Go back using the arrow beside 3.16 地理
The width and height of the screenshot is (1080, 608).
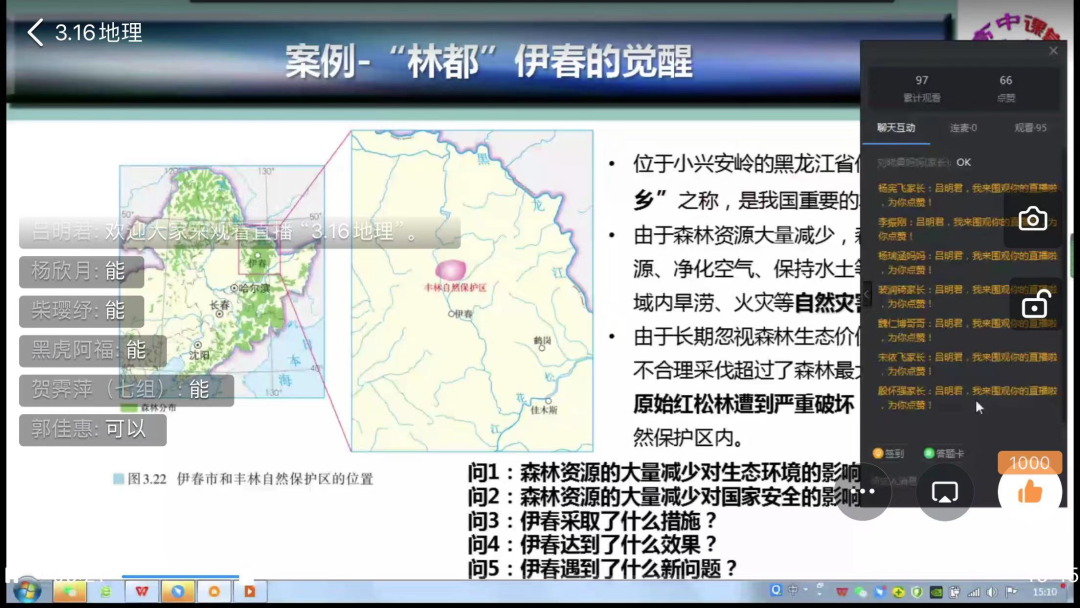[36, 32]
